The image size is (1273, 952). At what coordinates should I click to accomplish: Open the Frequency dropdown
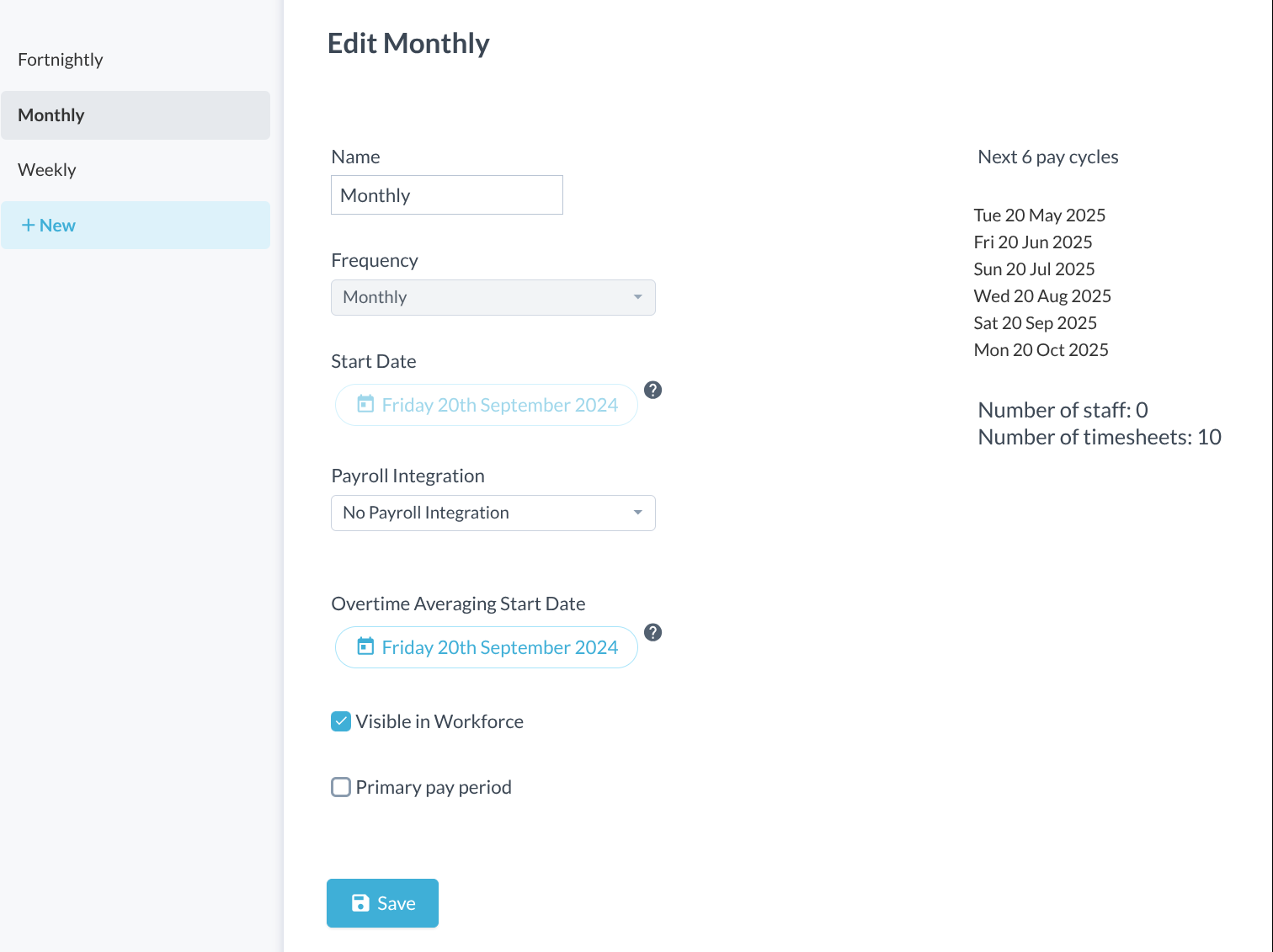click(x=493, y=297)
